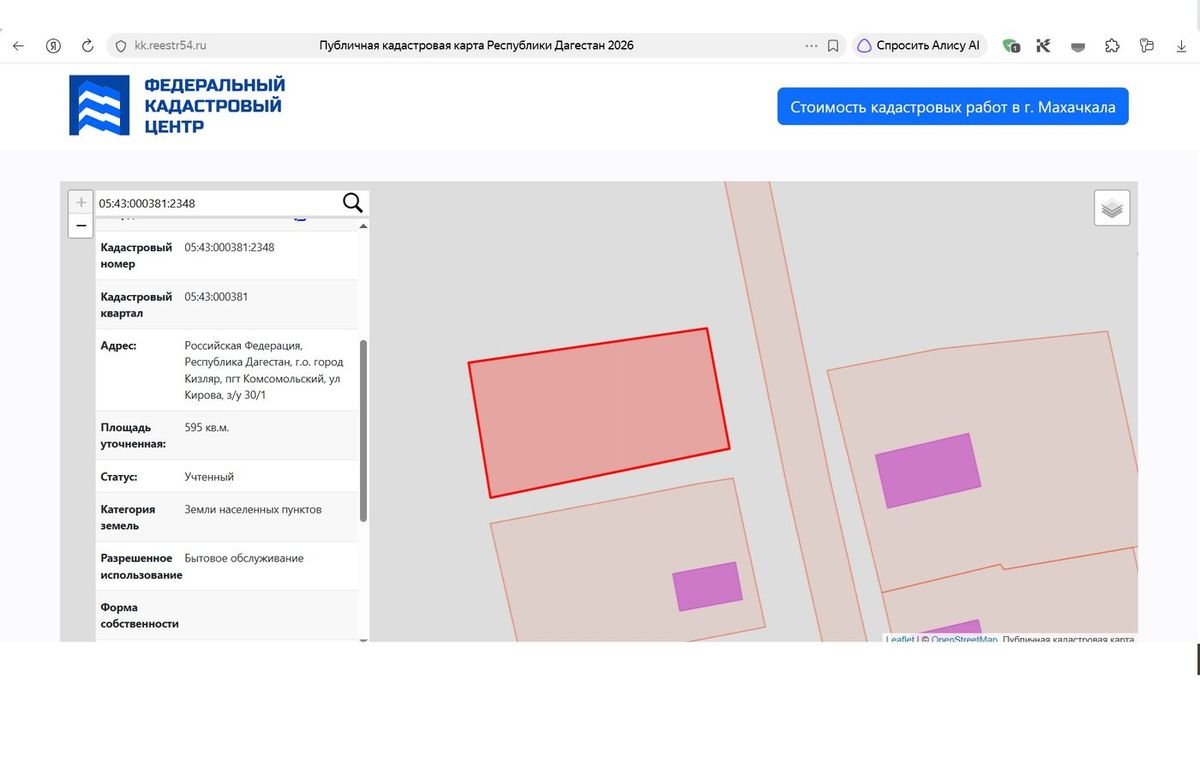1200x775 pixels.
Task: Click the value Бытовое обслуживание
Action: pyautogui.click(x=244, y=558)
